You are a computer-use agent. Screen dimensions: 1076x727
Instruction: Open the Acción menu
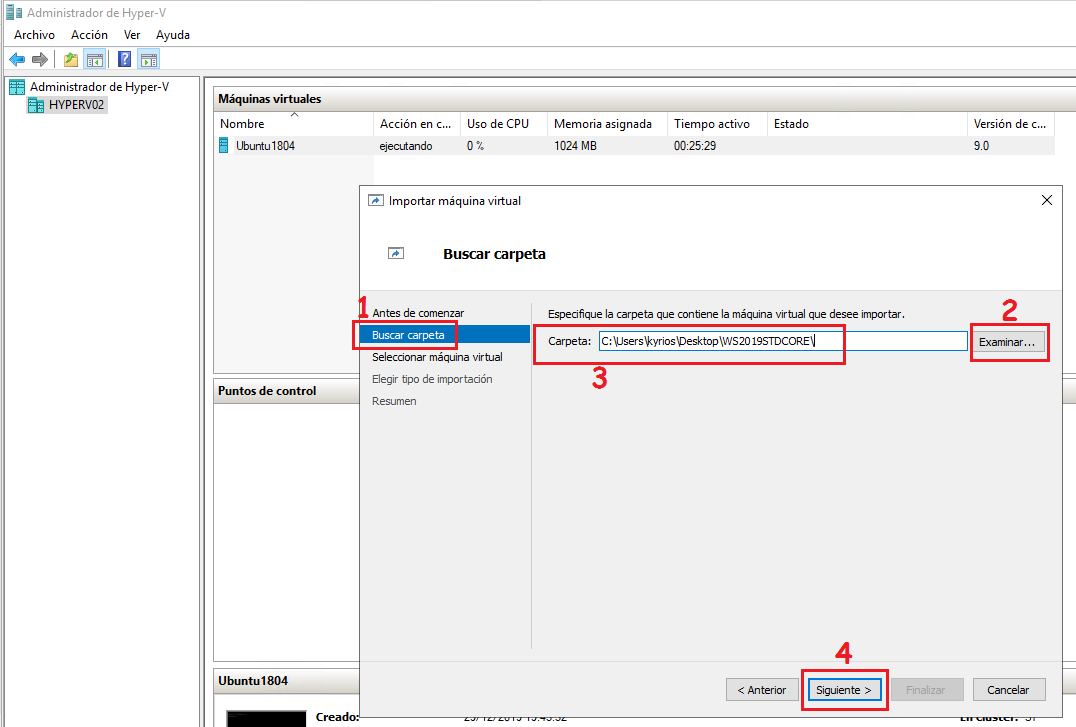89,34
